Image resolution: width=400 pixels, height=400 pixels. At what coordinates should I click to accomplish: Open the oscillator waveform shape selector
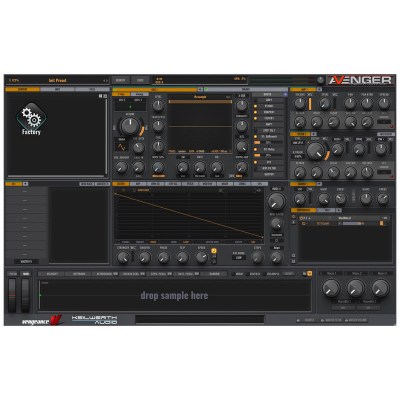pyautogui.click(x=122, y=147)
